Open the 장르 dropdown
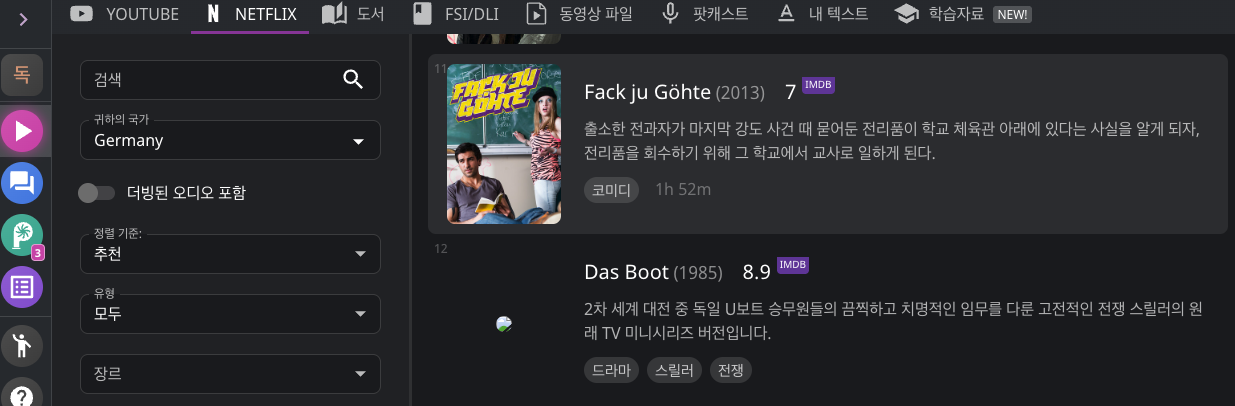The height and width of the screenshot is (406, 1235). click(x=230, y=374)
